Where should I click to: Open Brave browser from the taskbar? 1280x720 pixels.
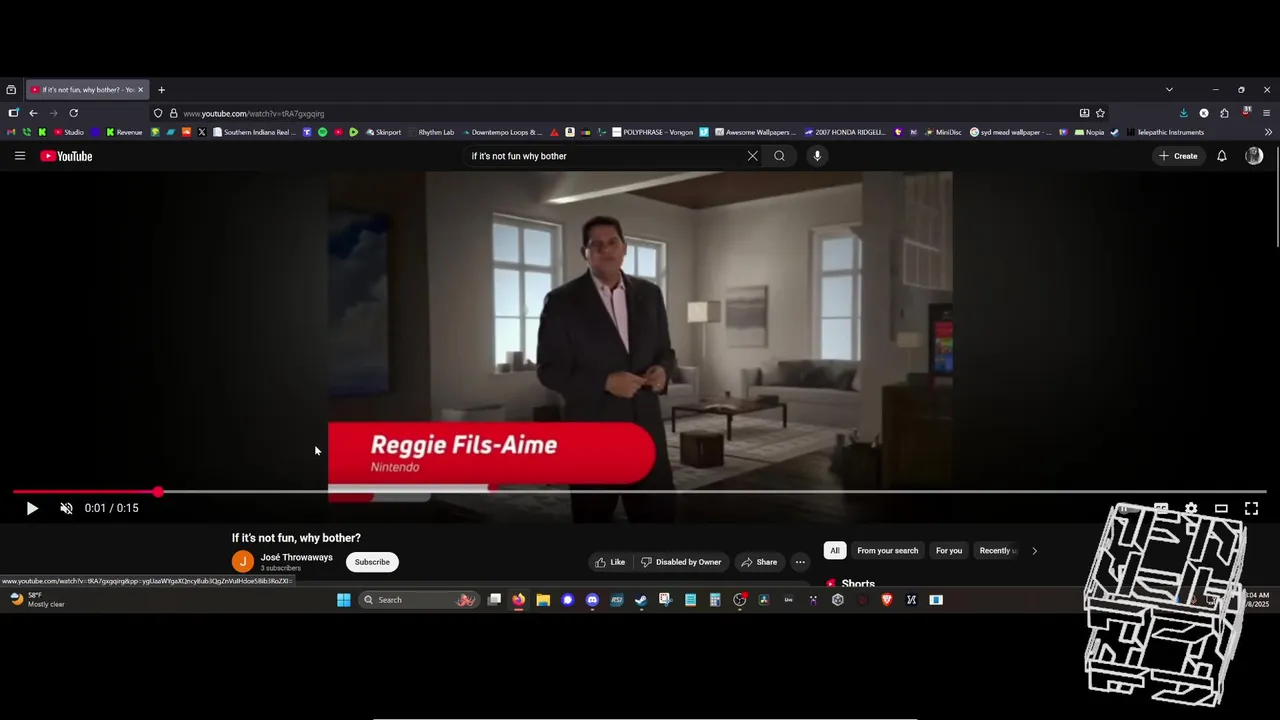[887, 600]
